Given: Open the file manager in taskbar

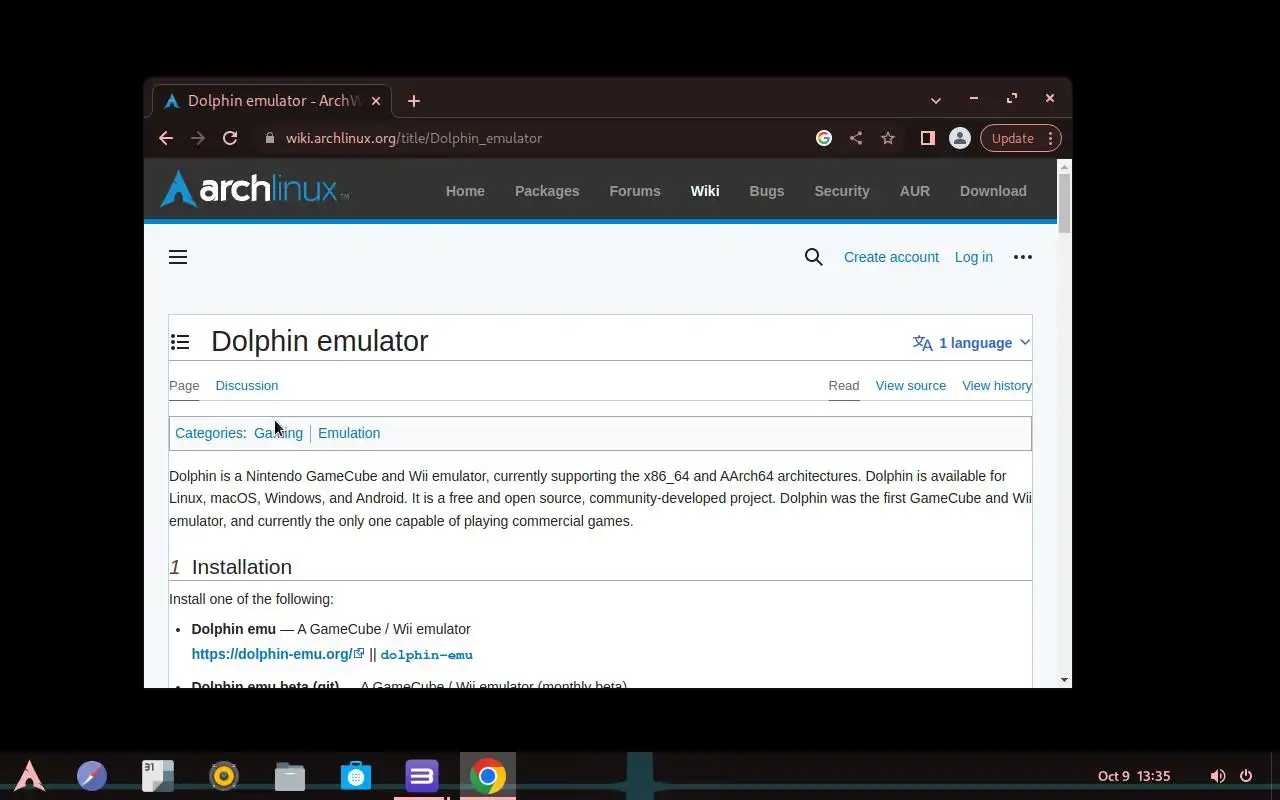Looking at the screenshot, I should click(x=290, y=776).
